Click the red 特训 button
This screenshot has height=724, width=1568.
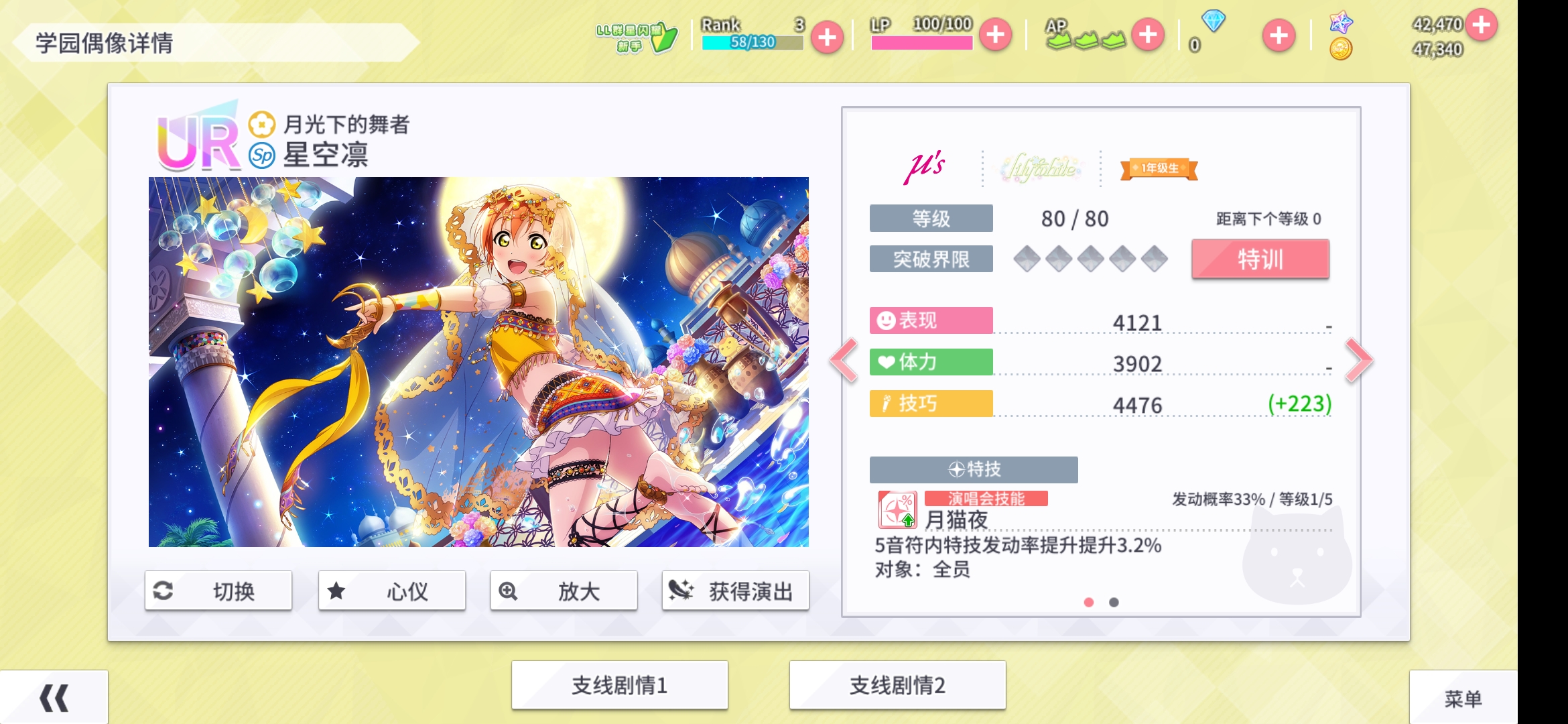coord(1260,259)
